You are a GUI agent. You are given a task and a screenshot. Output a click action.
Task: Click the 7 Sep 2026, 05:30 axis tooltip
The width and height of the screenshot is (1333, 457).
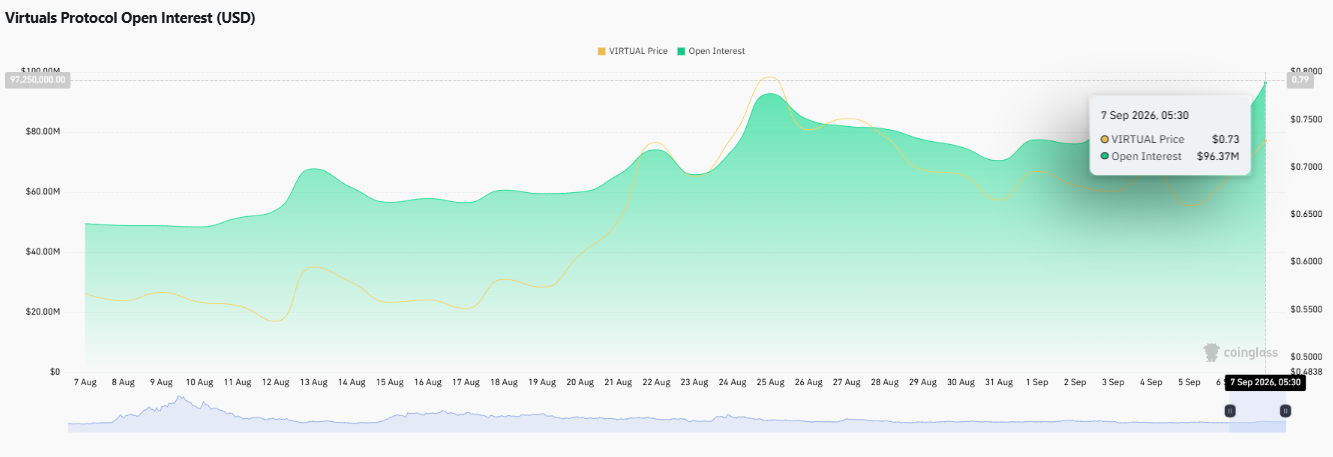click(x=1265, y=382)
